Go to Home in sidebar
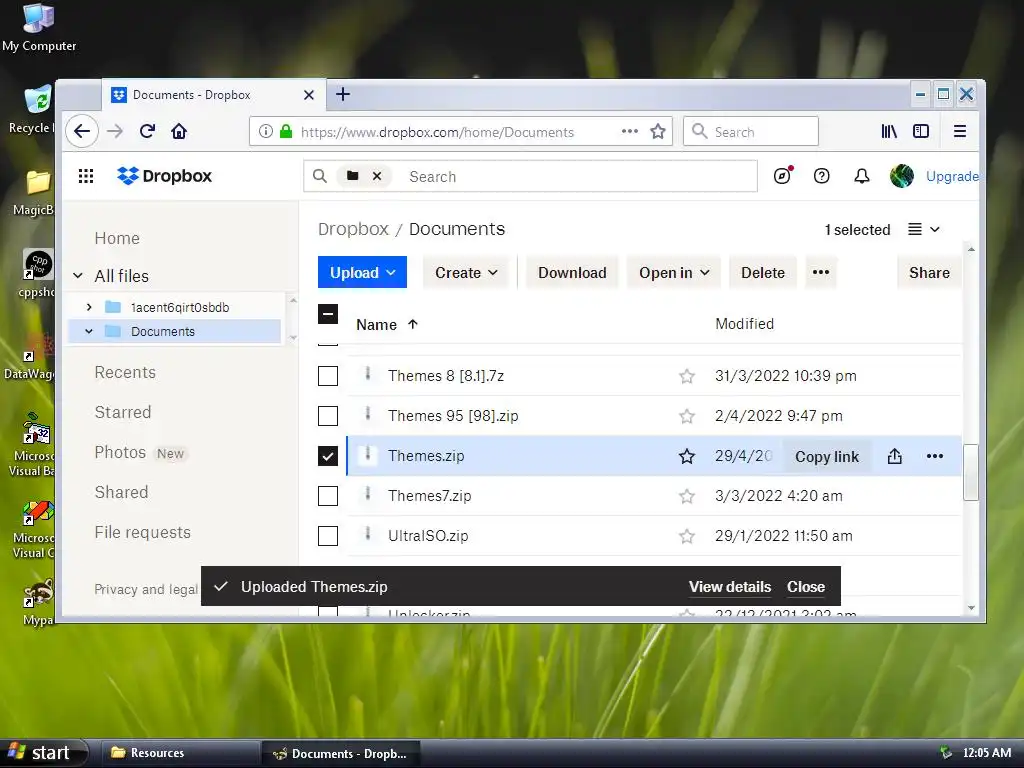Screen dimensions: 1024x768 tap(117, 238)
